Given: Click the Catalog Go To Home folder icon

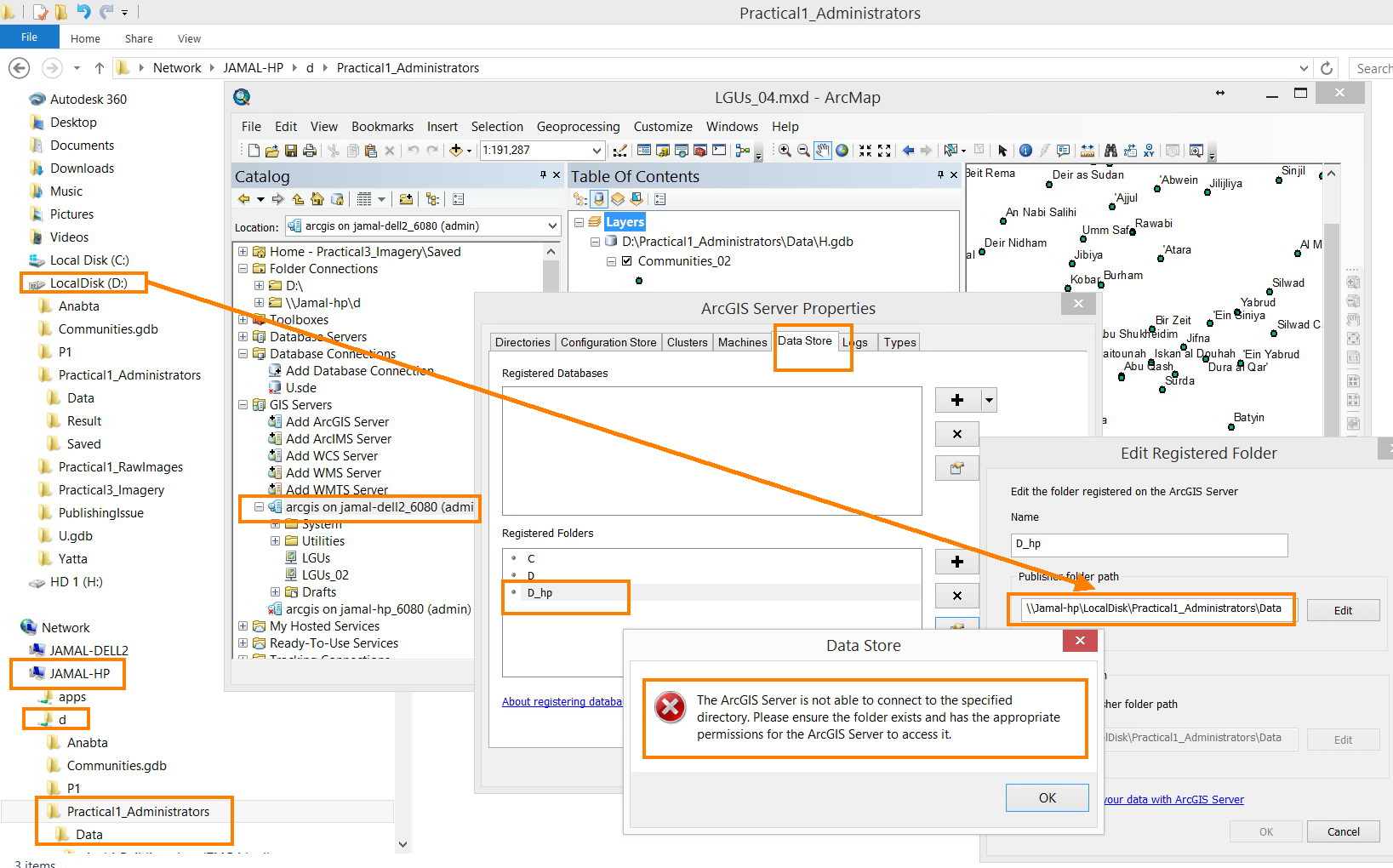Looking at the screenshot, I should (317, 199).
